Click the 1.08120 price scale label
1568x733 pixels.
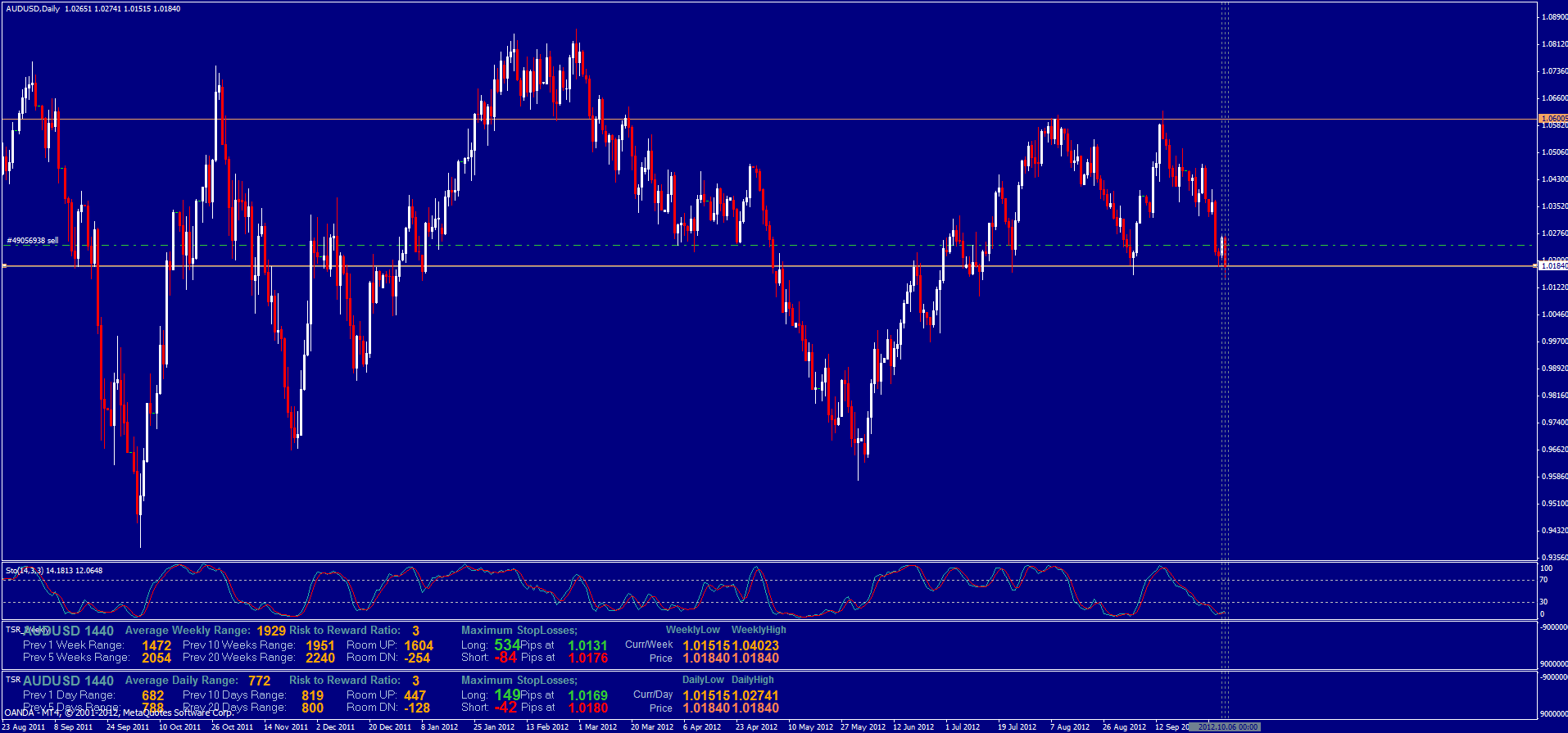(x=1553, y=43)
